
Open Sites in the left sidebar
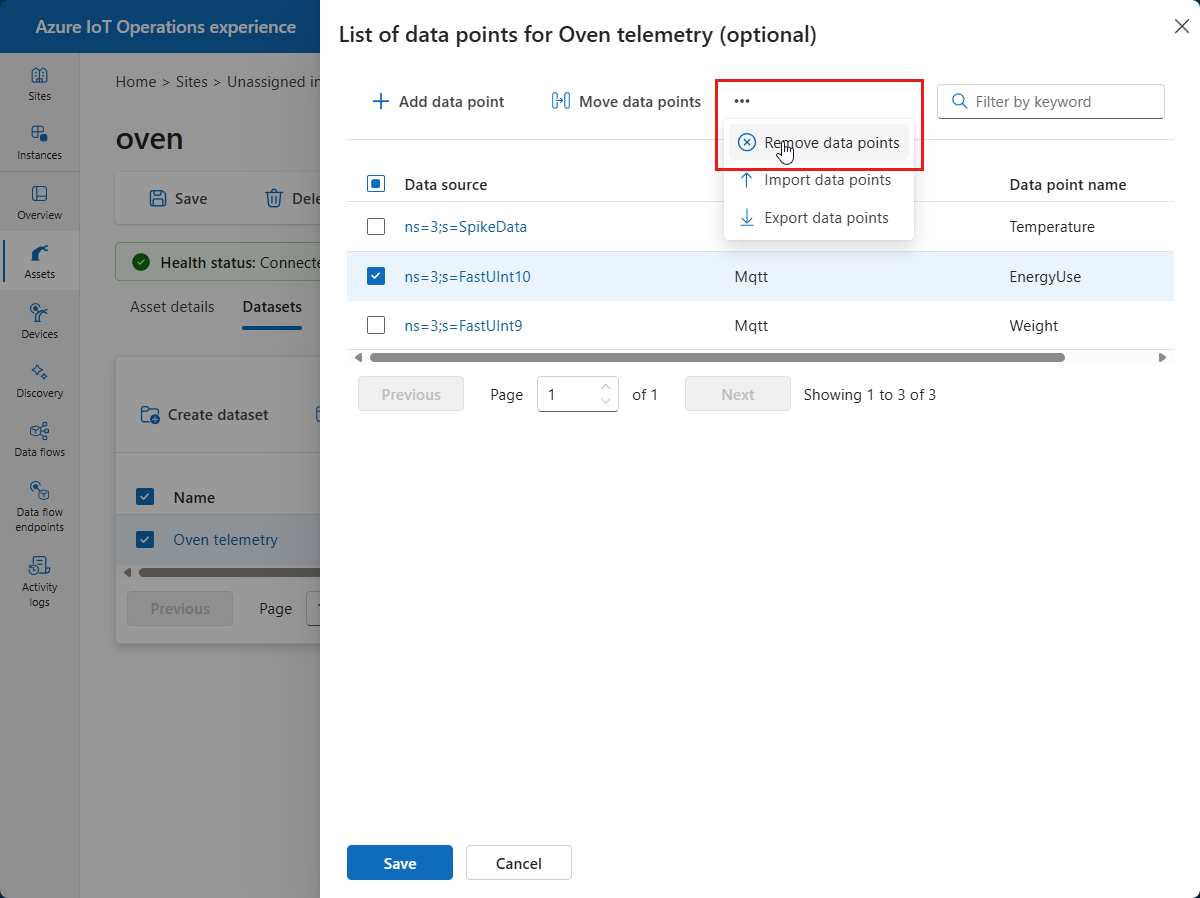[39, 84]
